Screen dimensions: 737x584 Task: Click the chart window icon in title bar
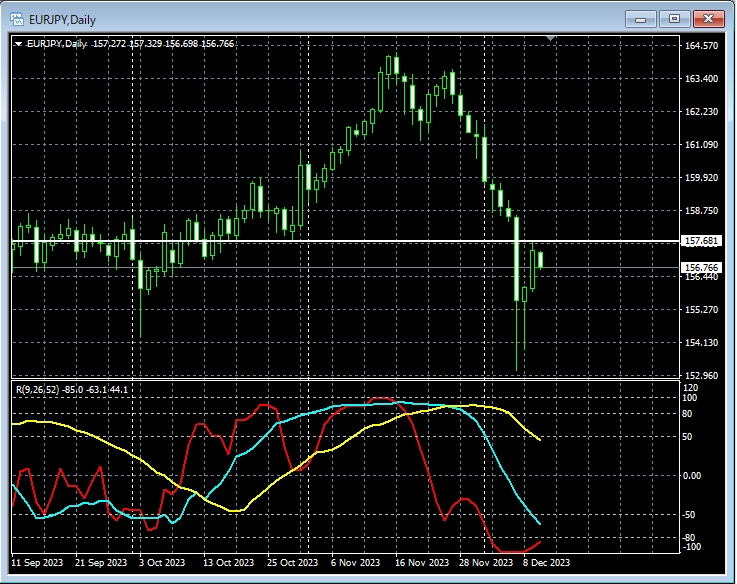click(16, 18)
